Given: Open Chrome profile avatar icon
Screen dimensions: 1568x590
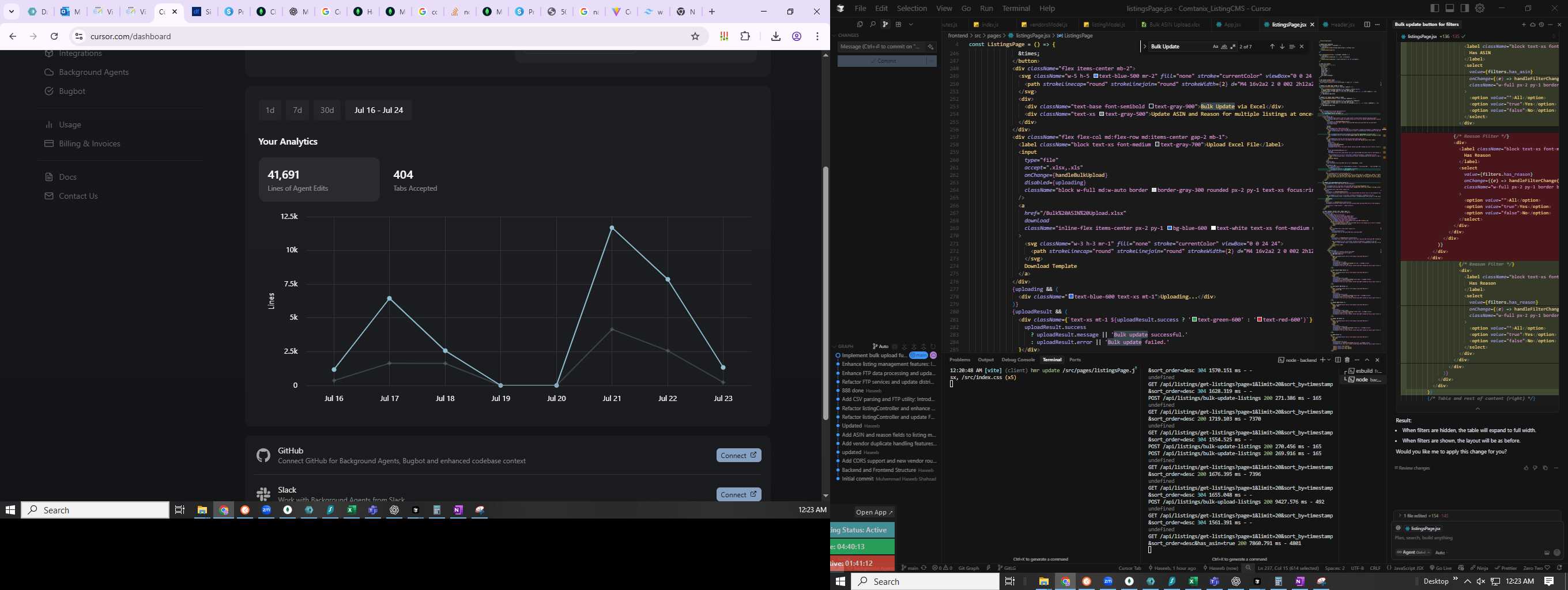Looking at the screenshot, I should (x=796, y=36).
